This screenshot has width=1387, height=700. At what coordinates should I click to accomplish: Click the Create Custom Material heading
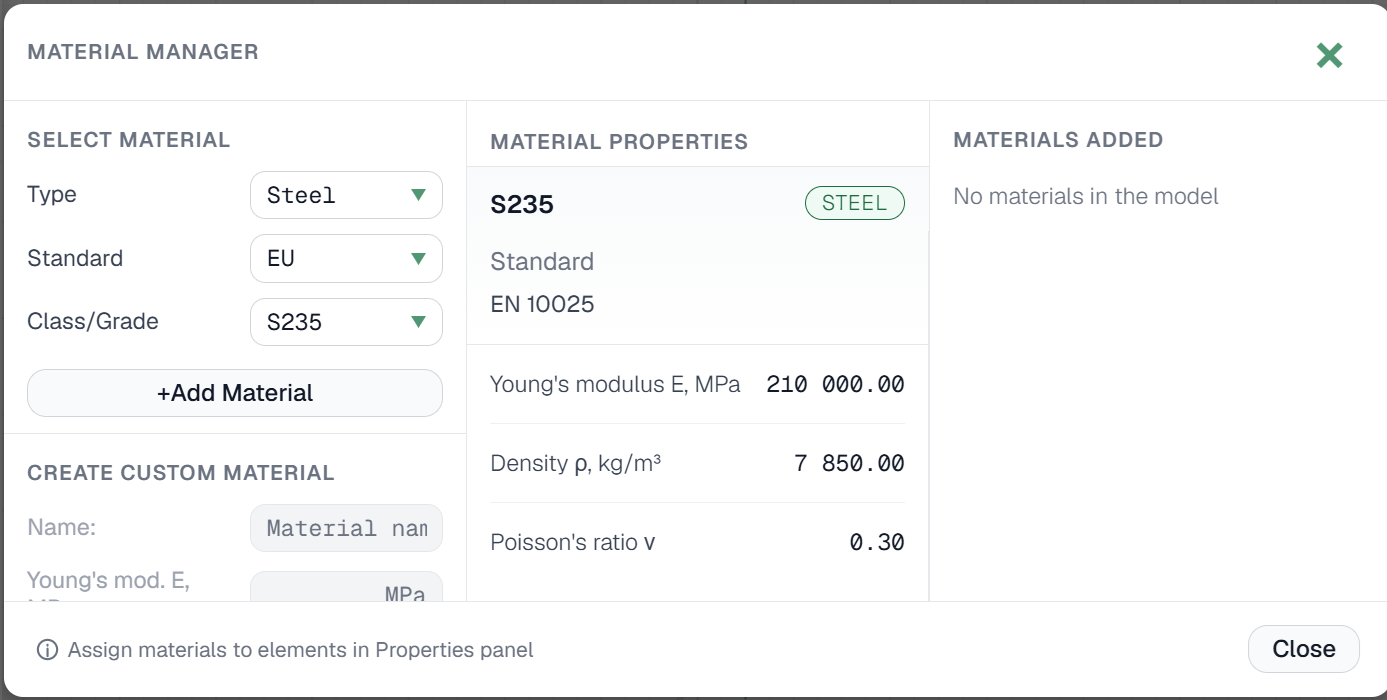(x=181, y=473)
